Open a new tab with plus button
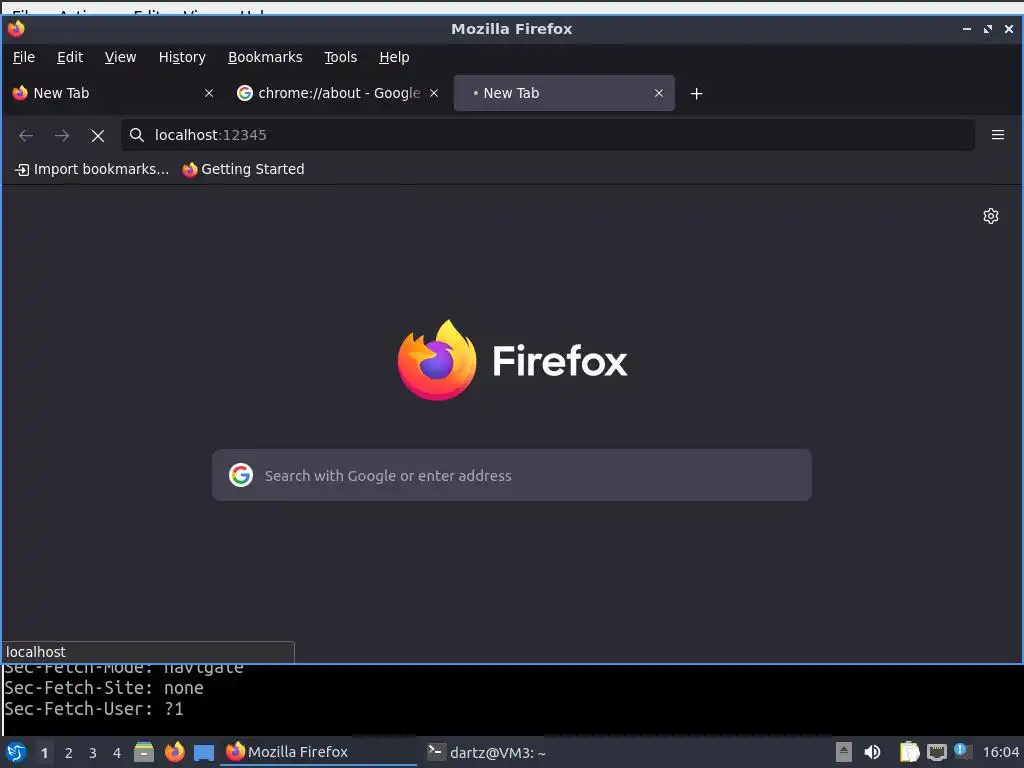Viewport: 1024px width, 768px height. (x=697, y=94)
